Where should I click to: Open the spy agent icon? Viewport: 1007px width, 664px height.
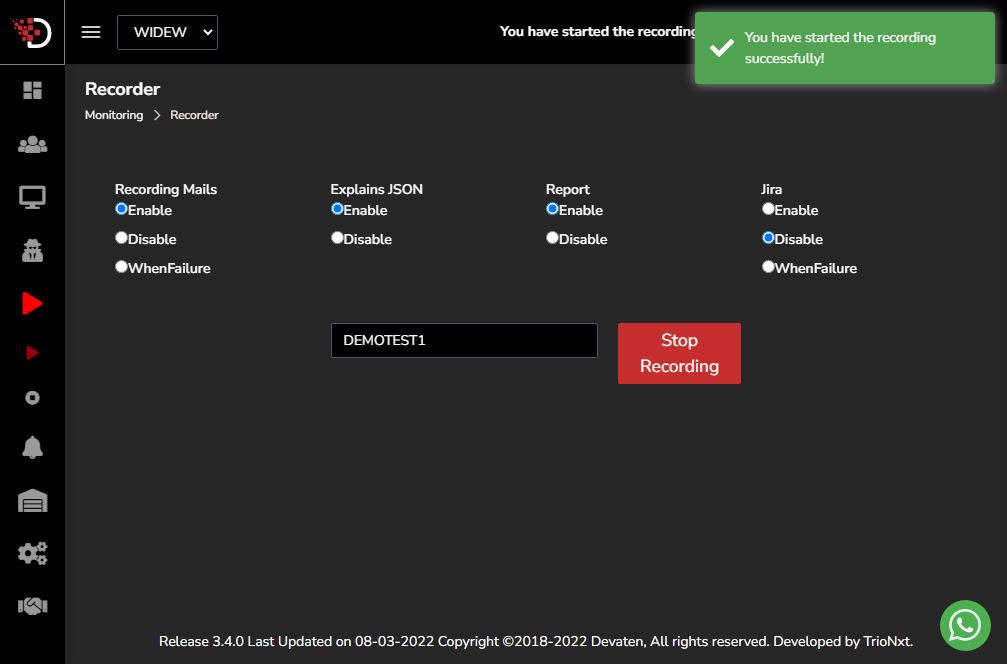coord(32,250)
